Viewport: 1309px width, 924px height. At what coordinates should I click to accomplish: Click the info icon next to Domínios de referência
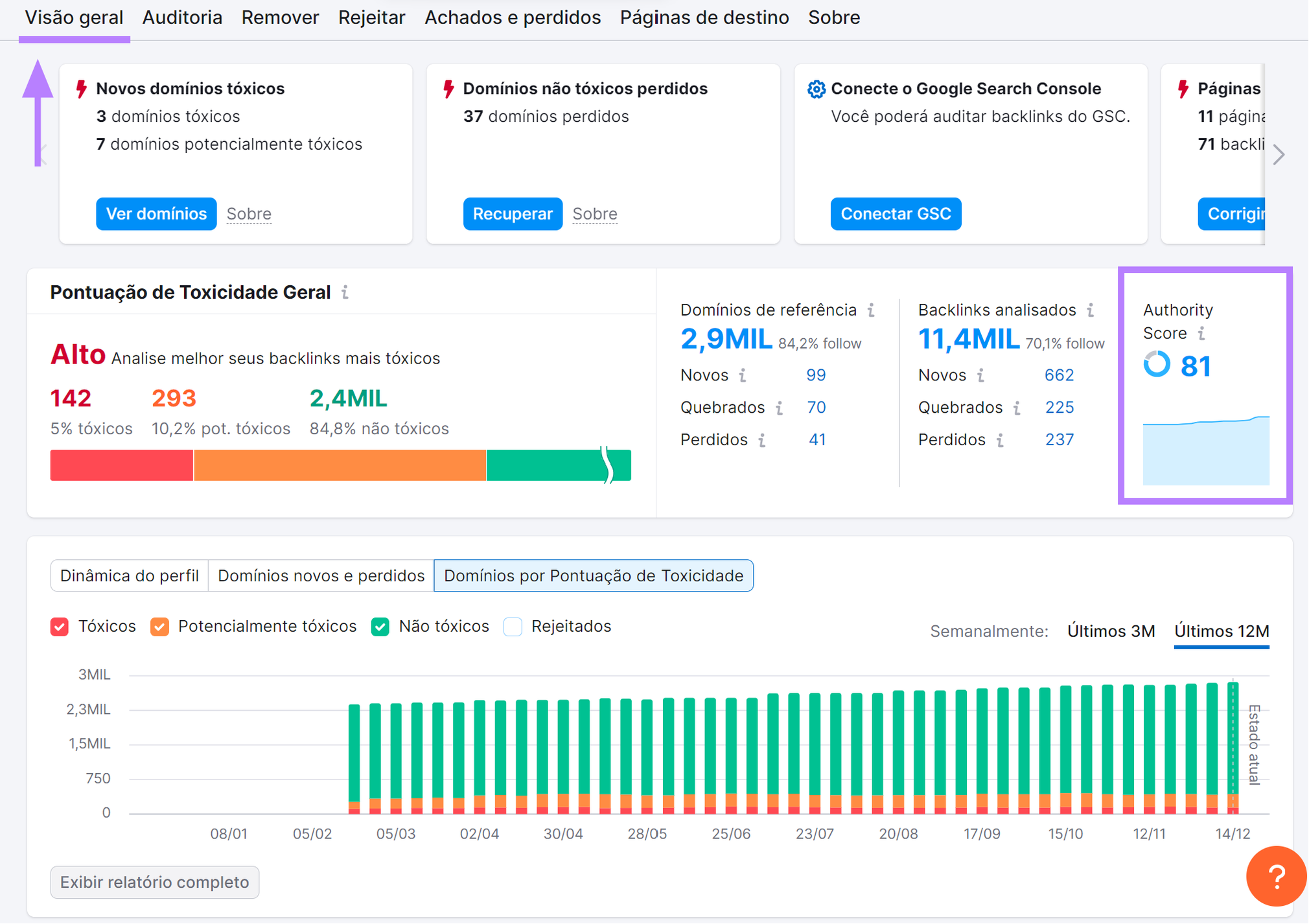point(871,310)
